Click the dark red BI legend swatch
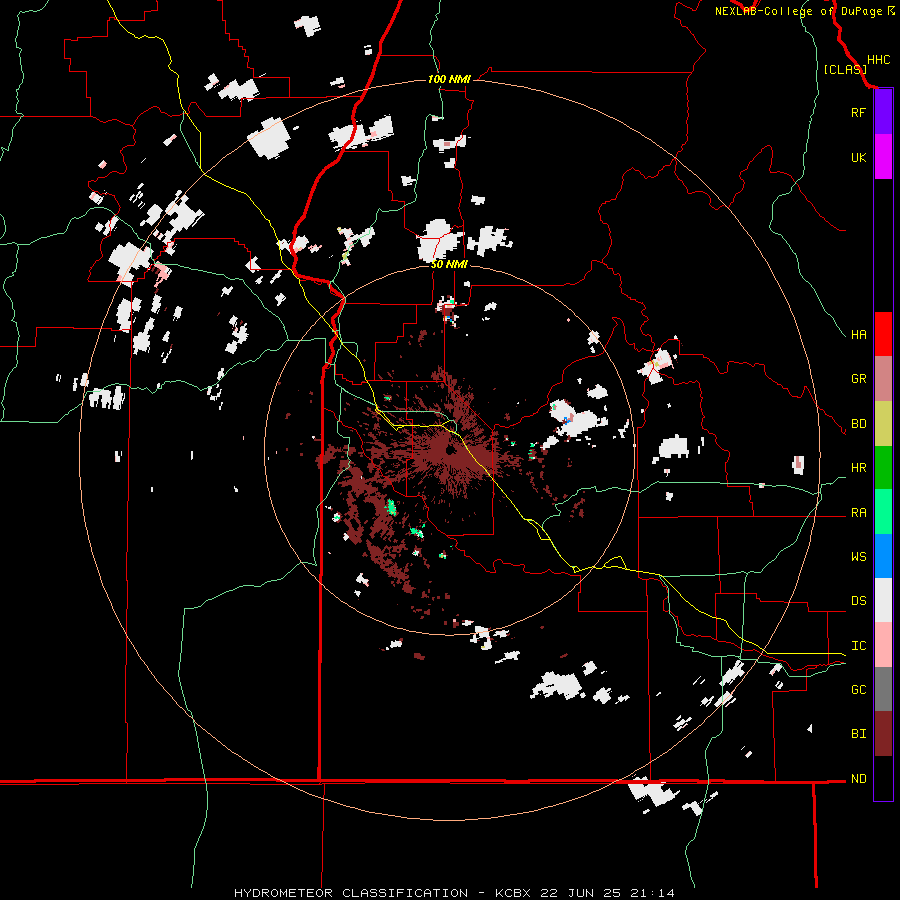This screenshot has height=900, width=900. 883,734
